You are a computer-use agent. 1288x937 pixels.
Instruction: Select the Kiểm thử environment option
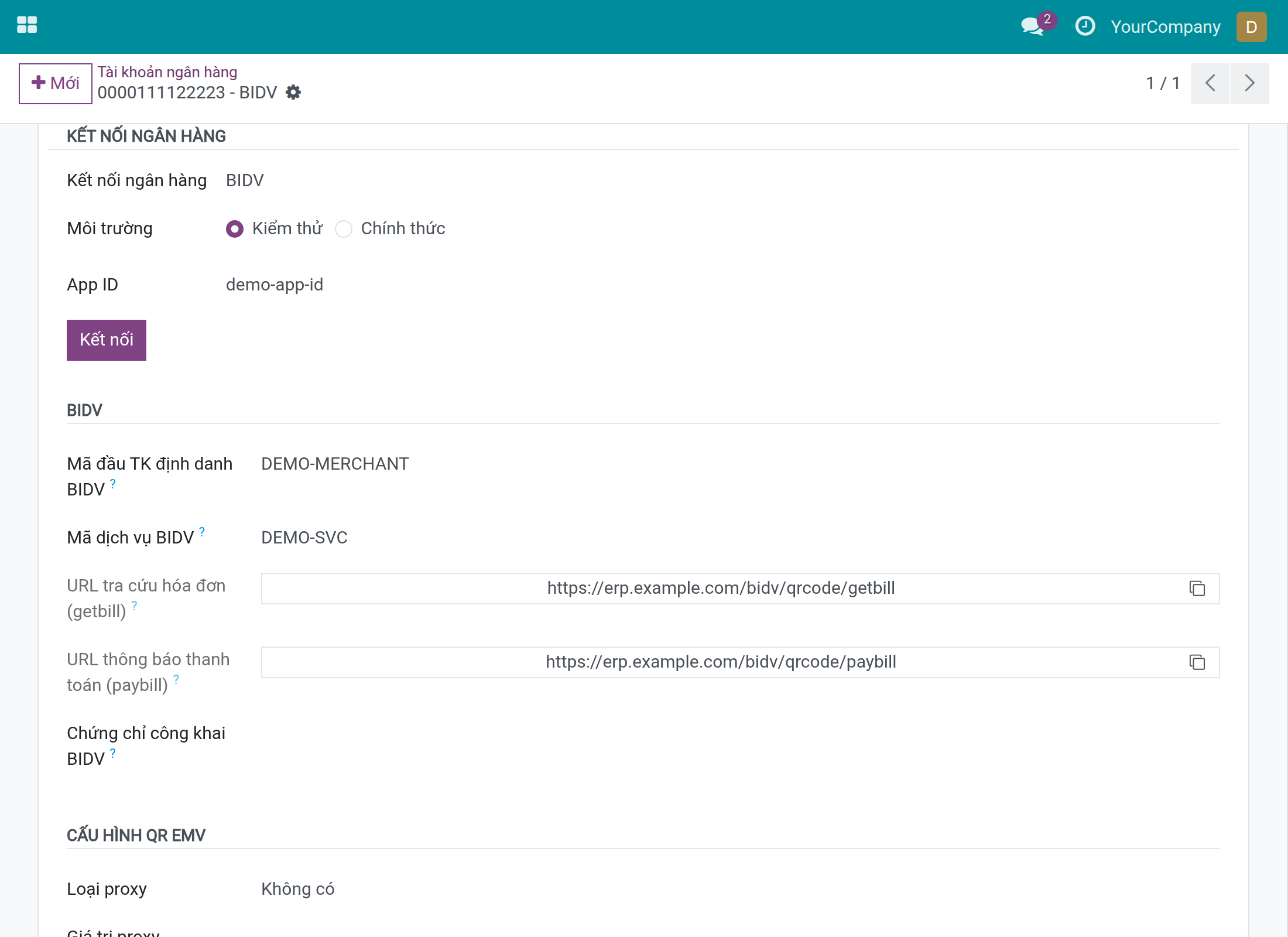pos(235,229)
